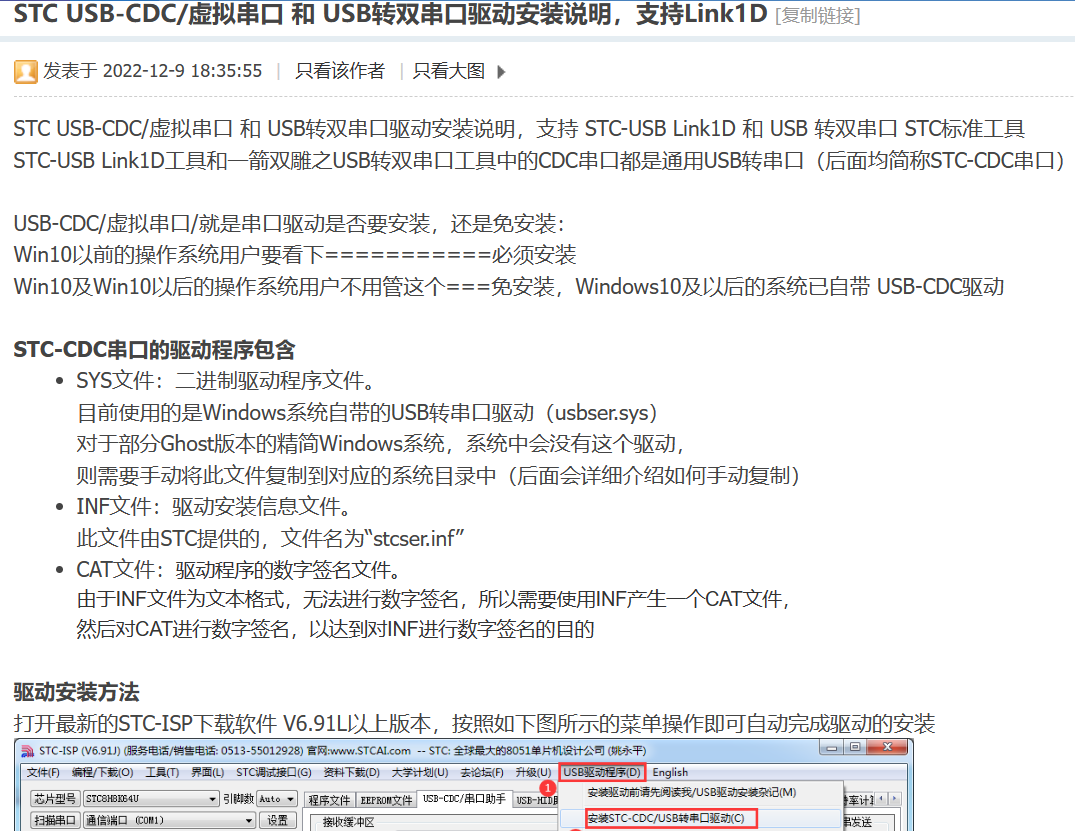Click the line starting Win10及Win10以后的操作系统用户

509,287
